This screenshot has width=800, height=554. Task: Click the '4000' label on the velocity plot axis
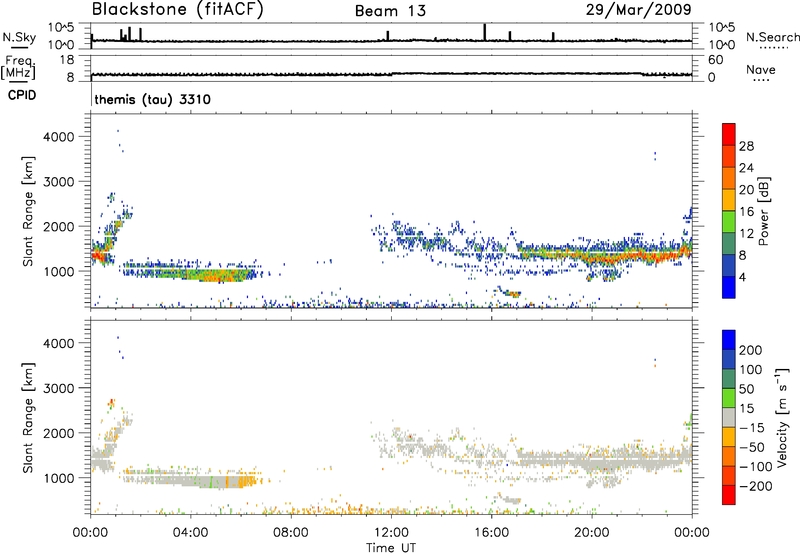pos(58,343)
